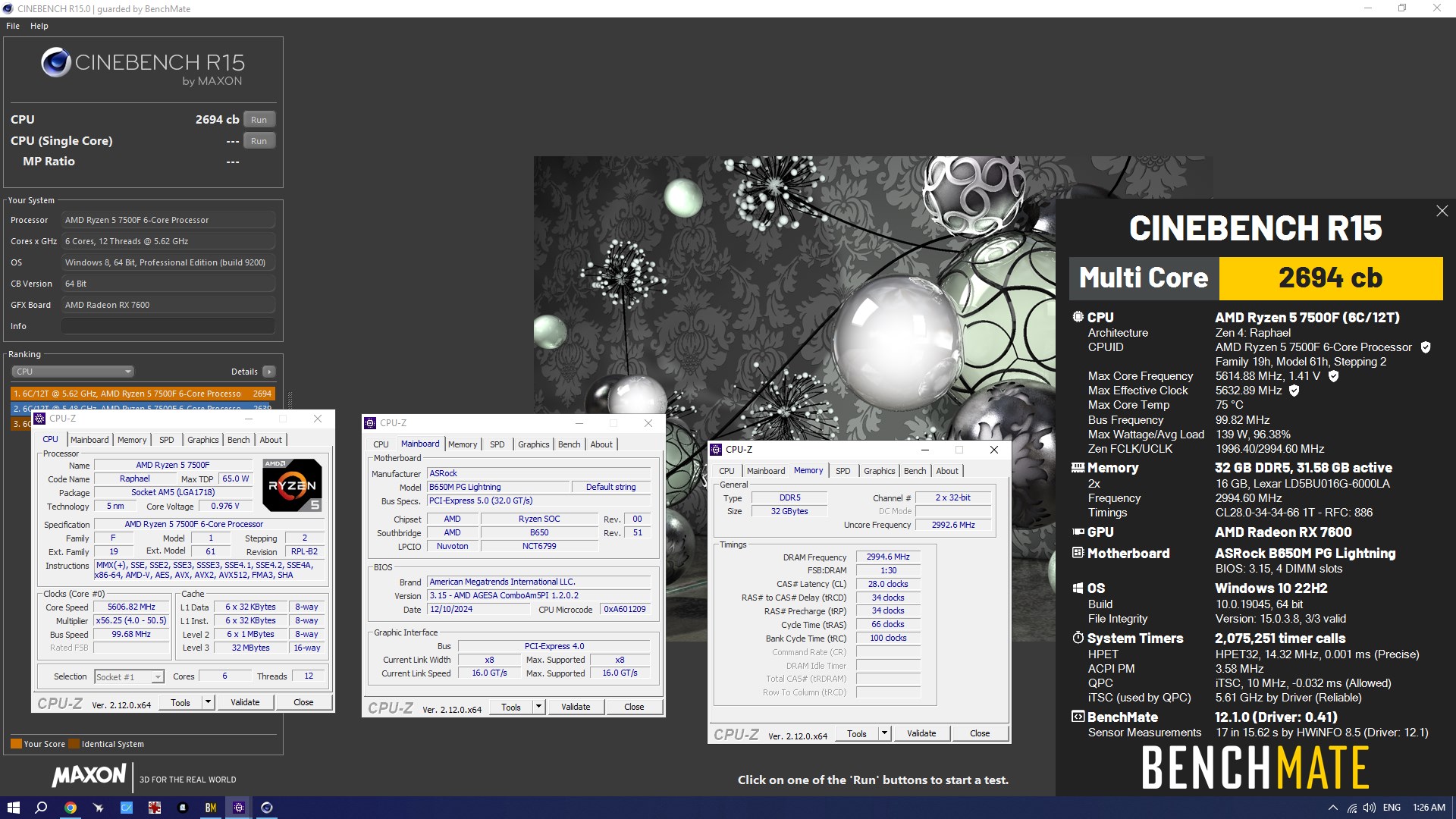Click the shield icon beside Max Core Frequency
The height and width of the screenshot is (819, 1456).
(1334, 376)
